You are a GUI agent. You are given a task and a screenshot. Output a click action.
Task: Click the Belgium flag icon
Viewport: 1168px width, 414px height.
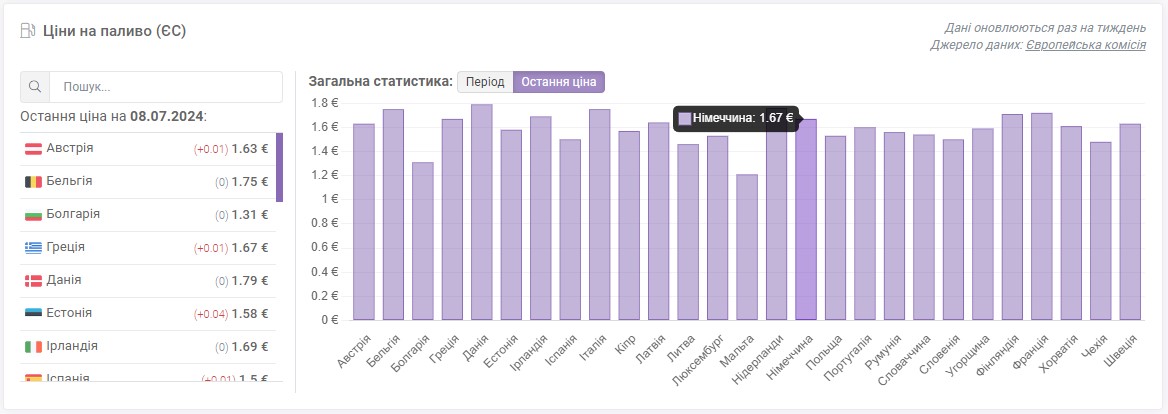tap(34, 182)
